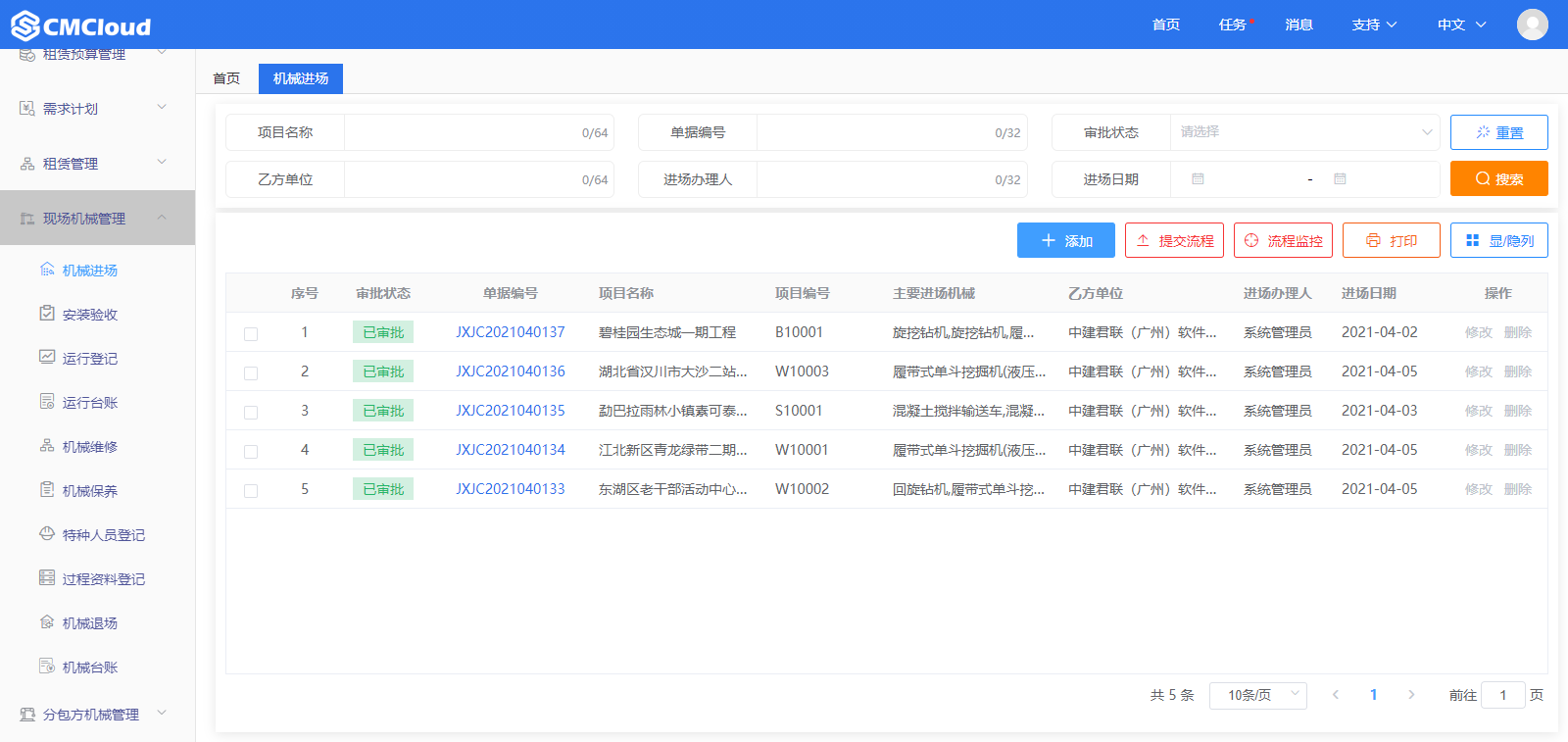
Task: Expand the 租赁管理 chevron
Action: point(162,162)
